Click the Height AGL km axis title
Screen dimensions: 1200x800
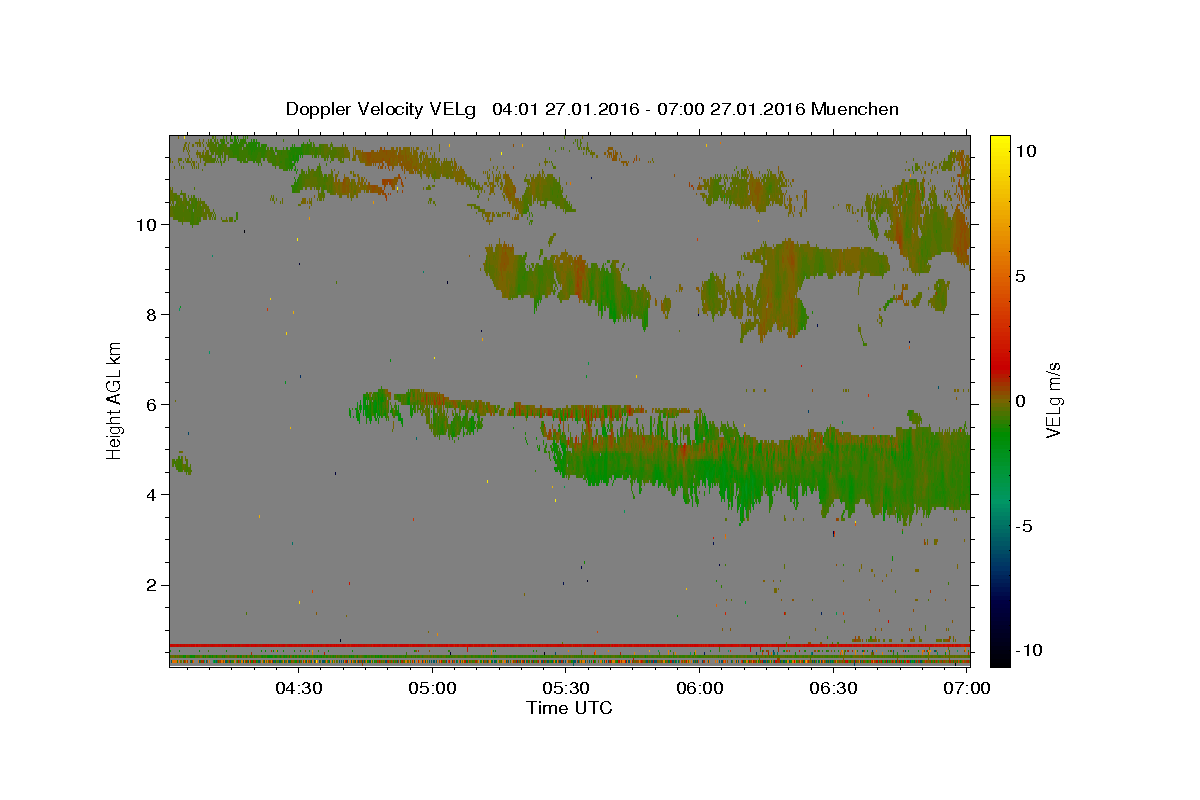tap(115, 399)
